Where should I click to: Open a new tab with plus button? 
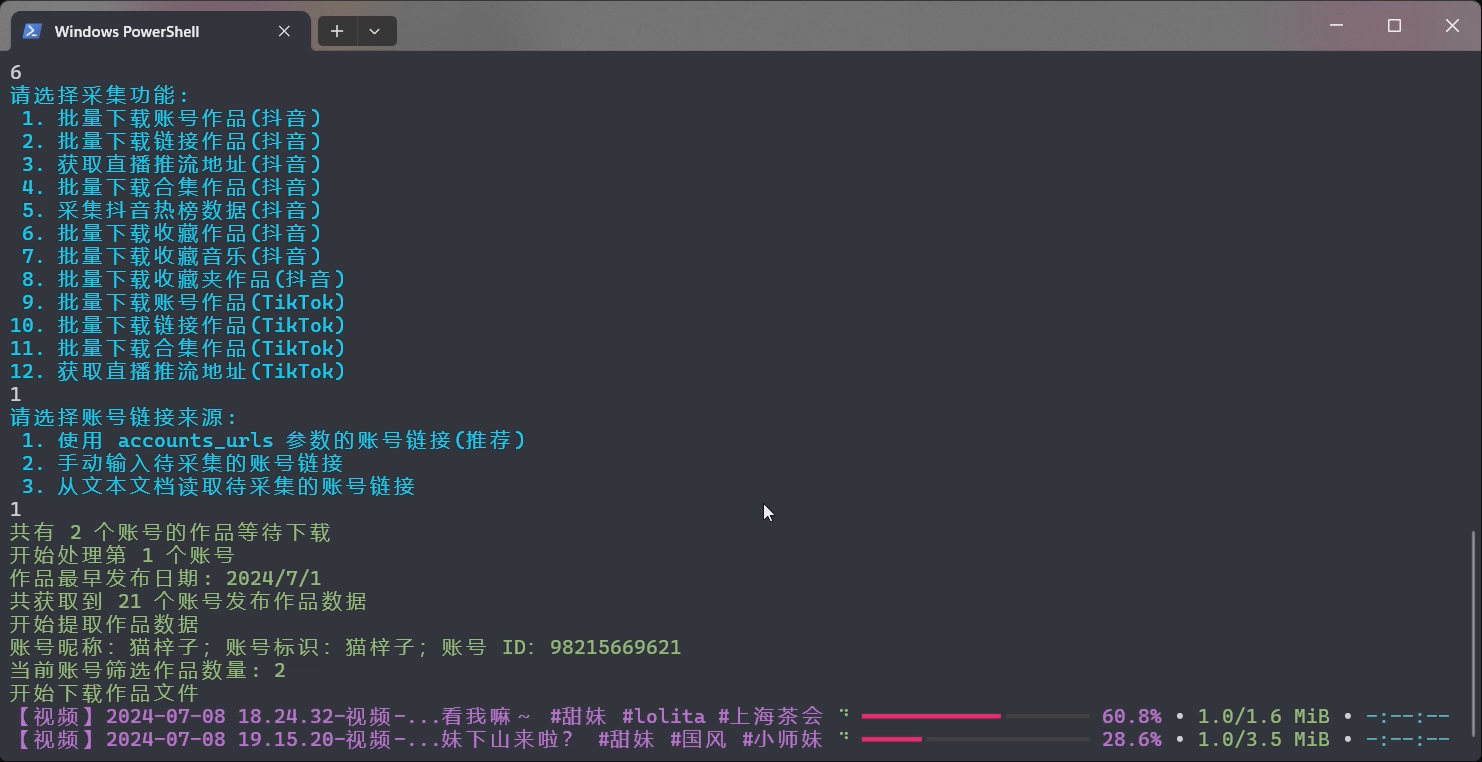pos(337,31)
